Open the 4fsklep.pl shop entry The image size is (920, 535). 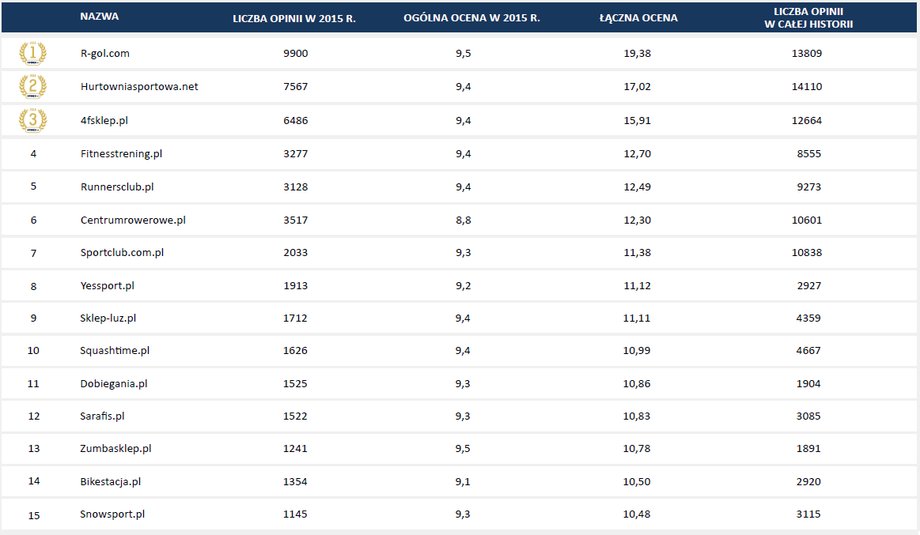coord(104,120)
